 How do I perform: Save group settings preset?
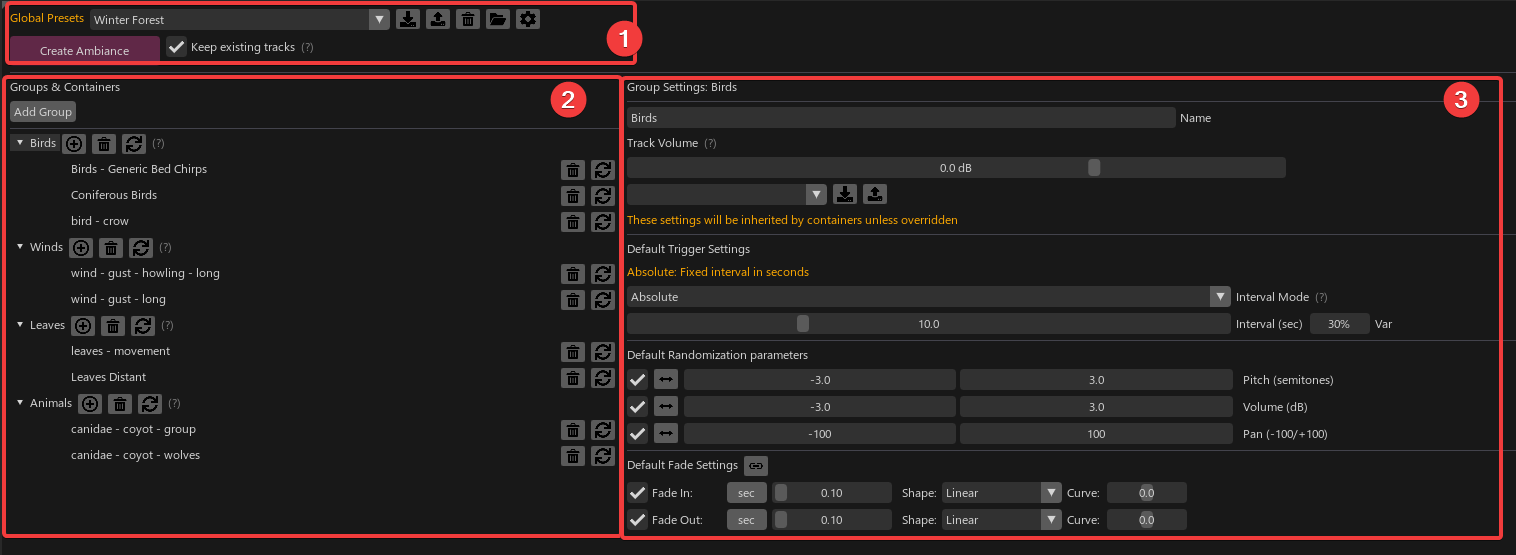(x=845, y=194)
